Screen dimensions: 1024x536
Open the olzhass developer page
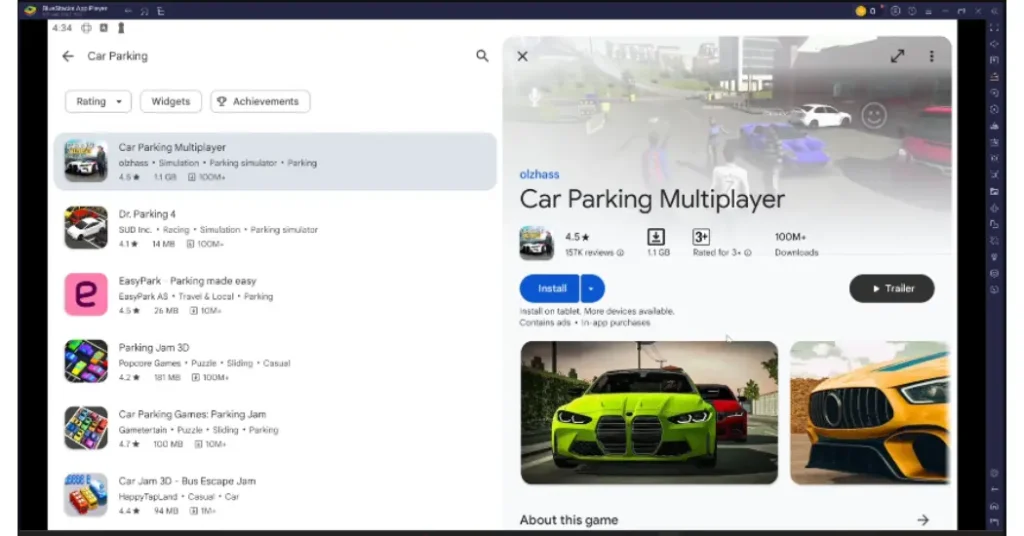click(539, 174)
